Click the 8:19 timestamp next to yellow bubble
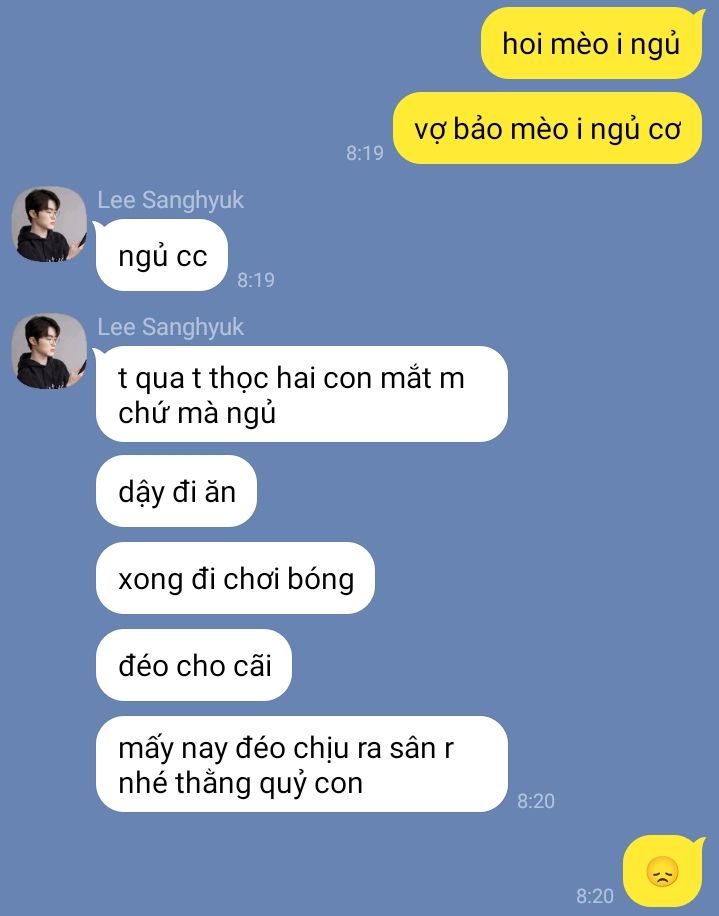This screenshot has width=719, height=916. tap(364, 153)
